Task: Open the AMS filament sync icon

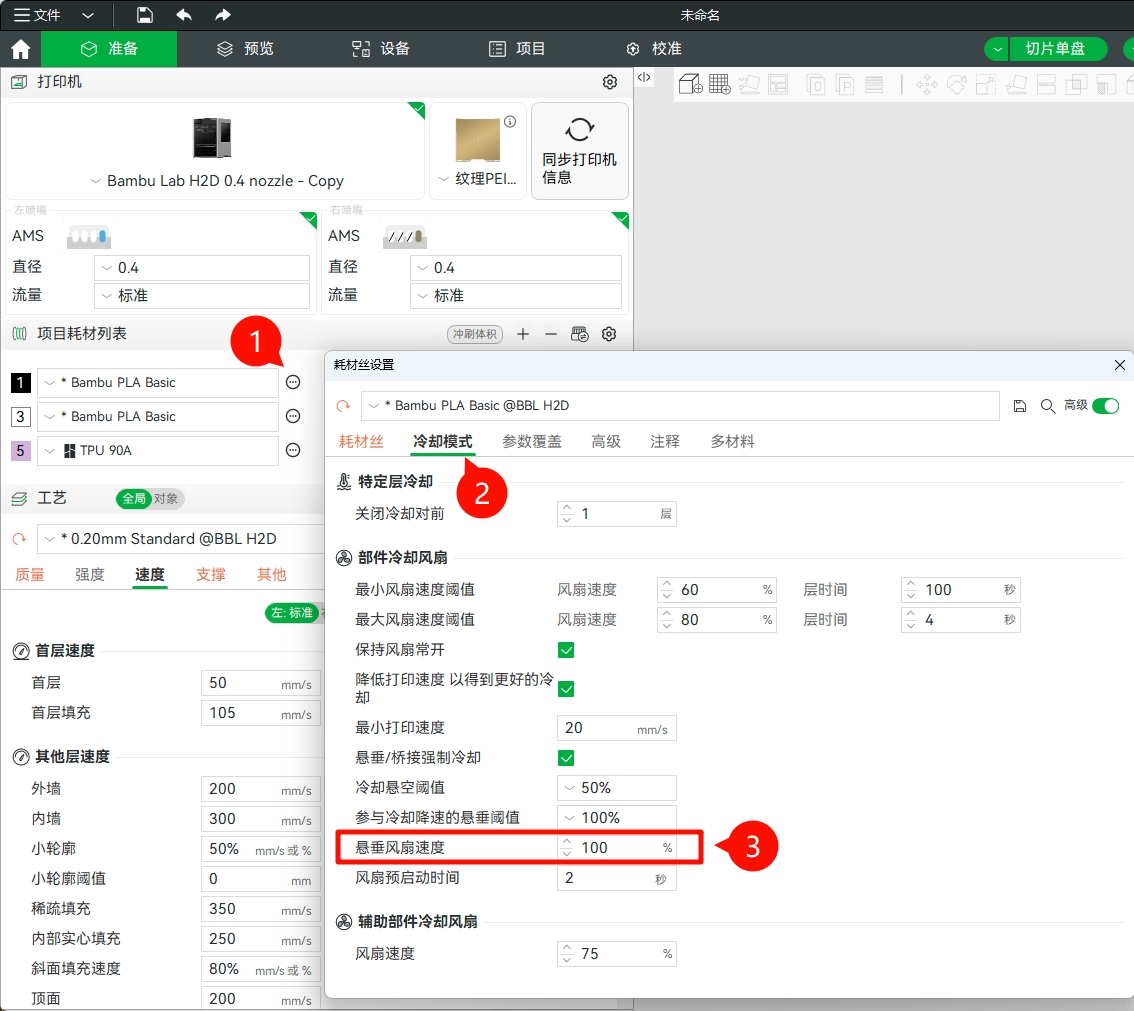Action: pos(579,334)
